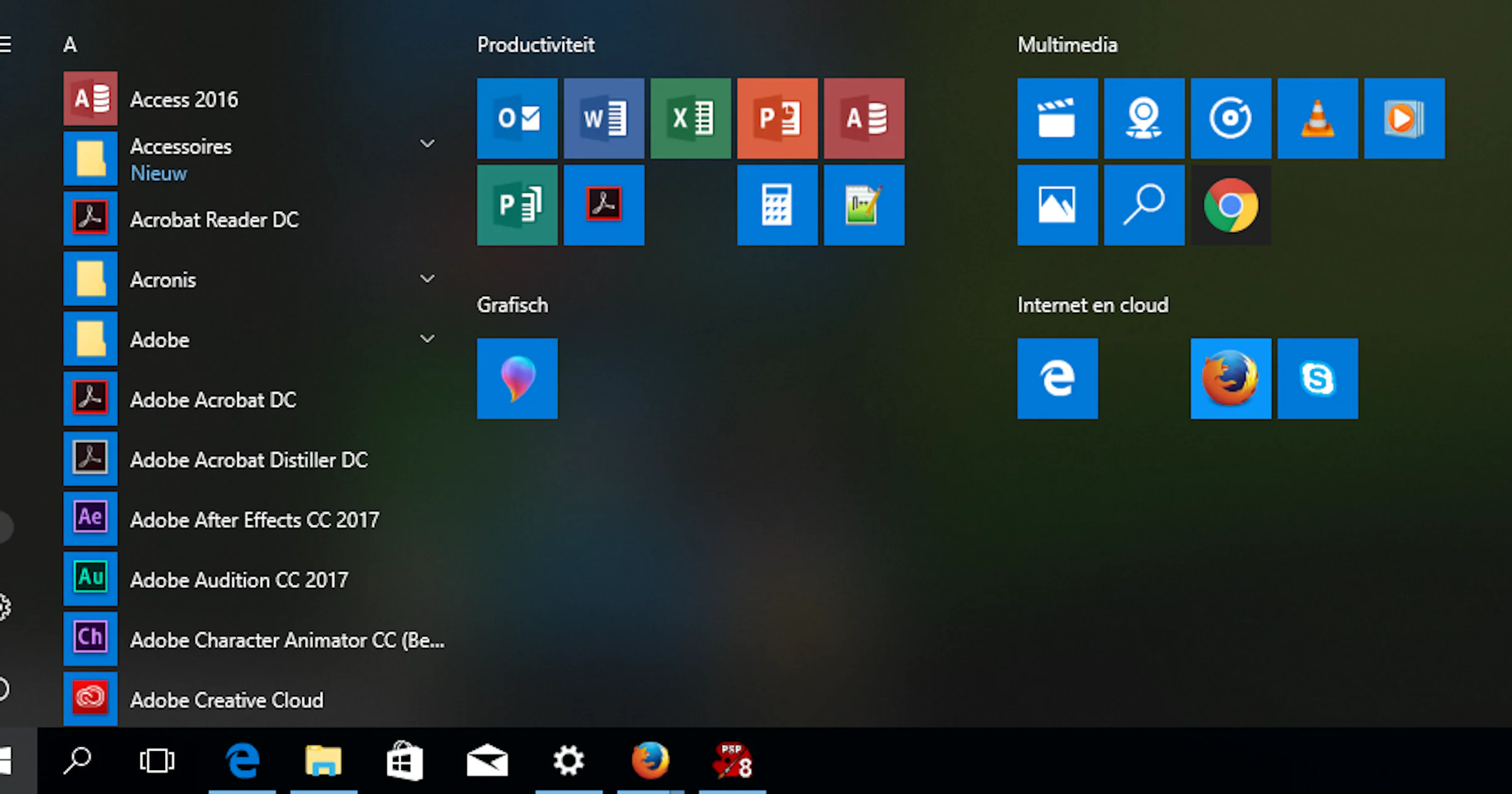Start PowerPoint from its tile
This screenshot has width=1512, height=794.
coord(777,118)
